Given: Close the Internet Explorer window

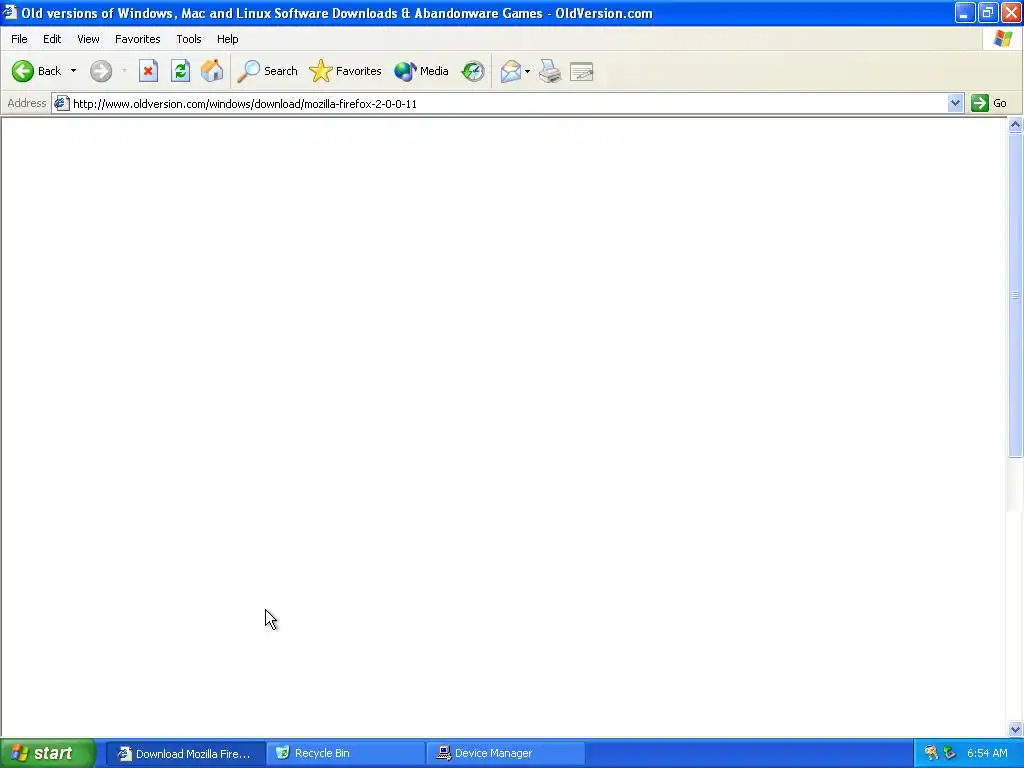Looking at the screenshot, I should [x=1011, y=12].
